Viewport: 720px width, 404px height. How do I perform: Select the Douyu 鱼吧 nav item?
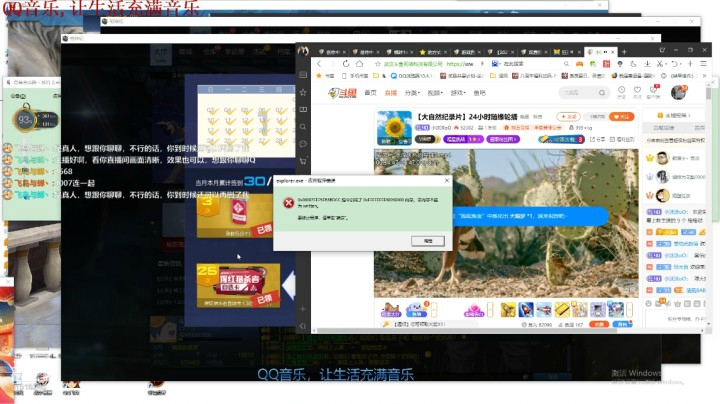pyautogui.click(x=479, y=93)
